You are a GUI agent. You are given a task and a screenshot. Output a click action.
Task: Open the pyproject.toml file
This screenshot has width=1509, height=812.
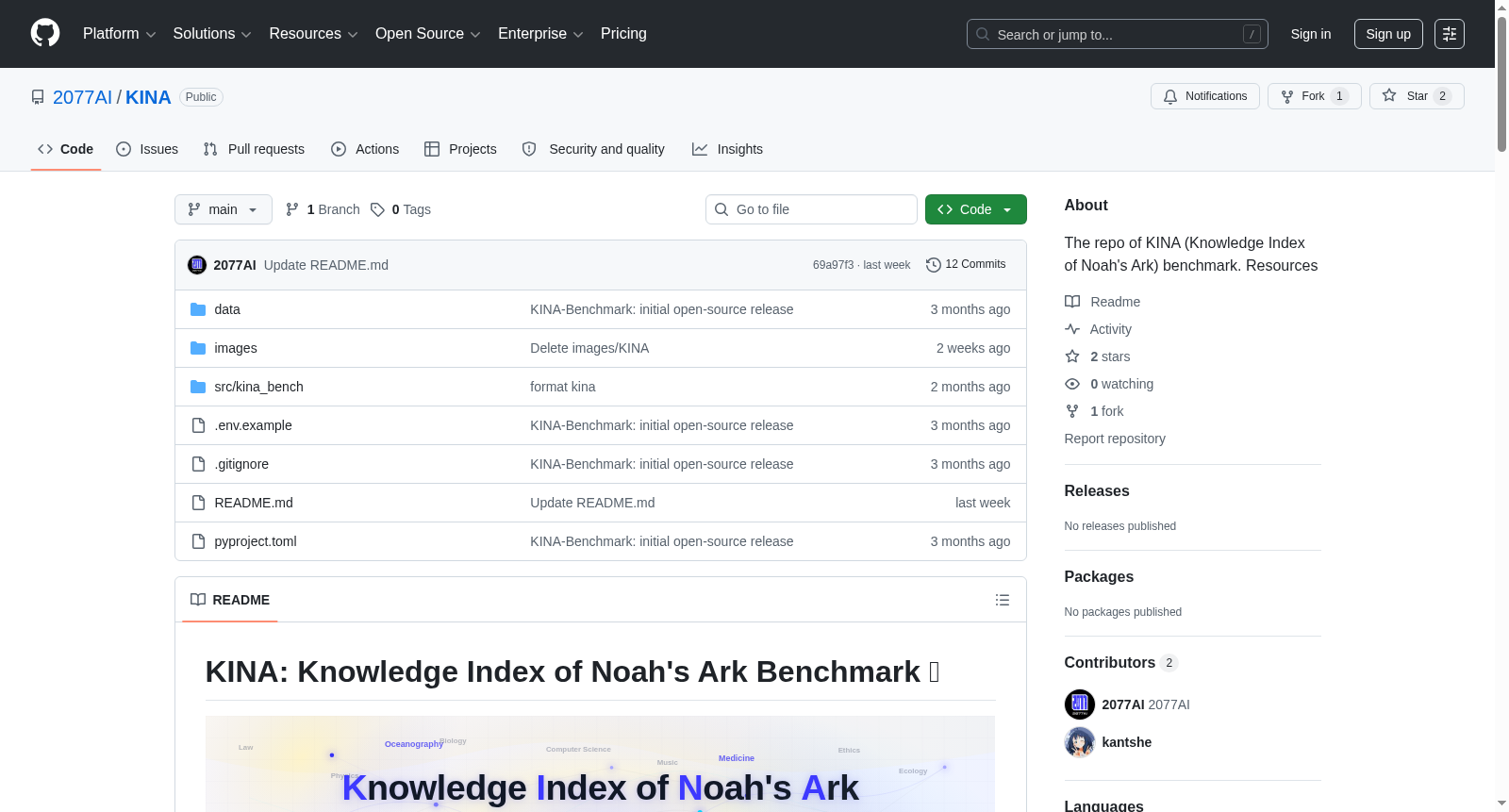coord(256,541)
